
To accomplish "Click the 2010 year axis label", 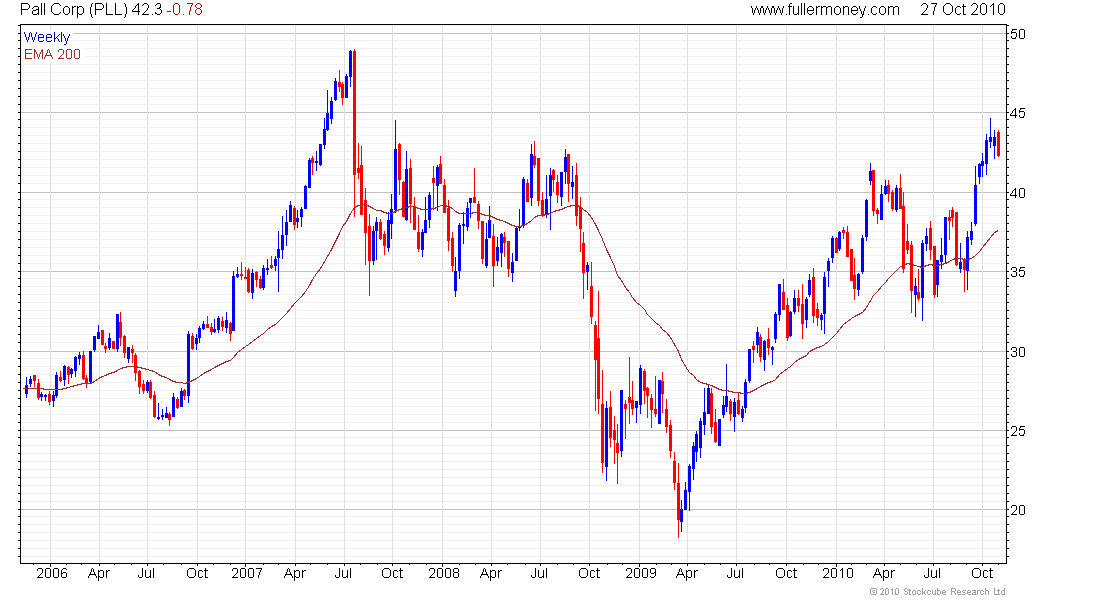I will point(838,573).
